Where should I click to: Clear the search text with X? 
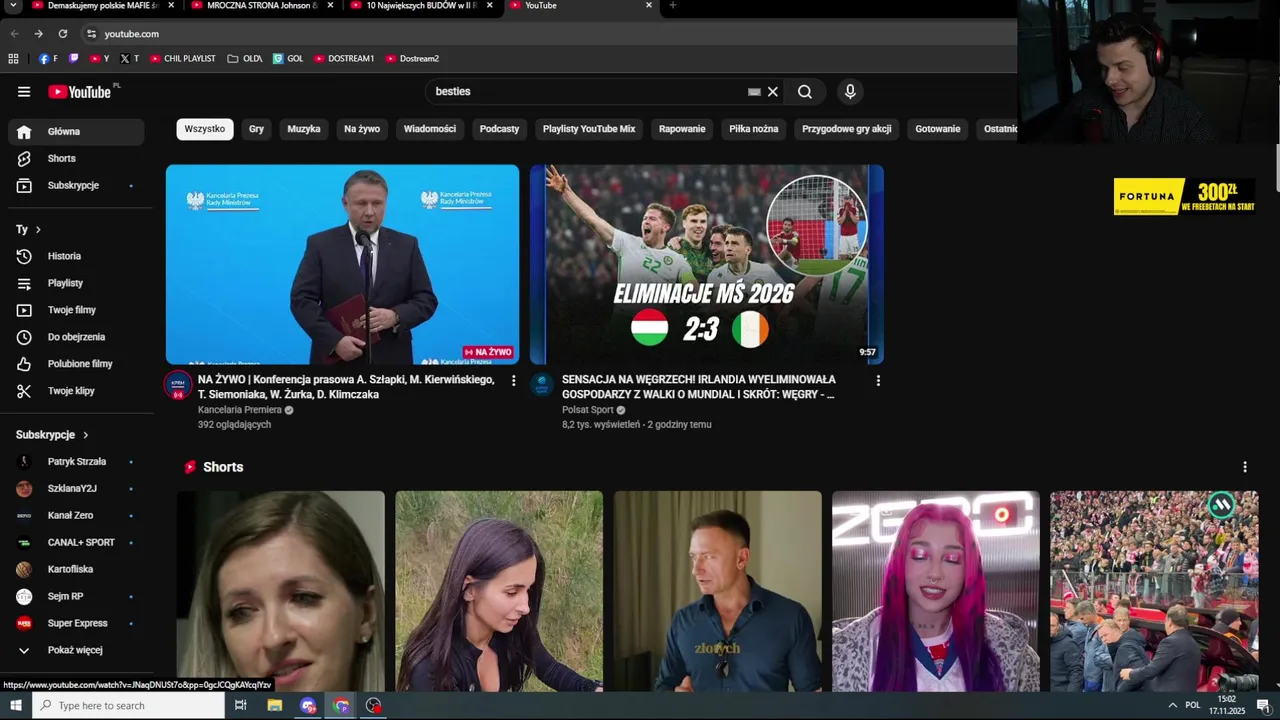tap(772, 92)
